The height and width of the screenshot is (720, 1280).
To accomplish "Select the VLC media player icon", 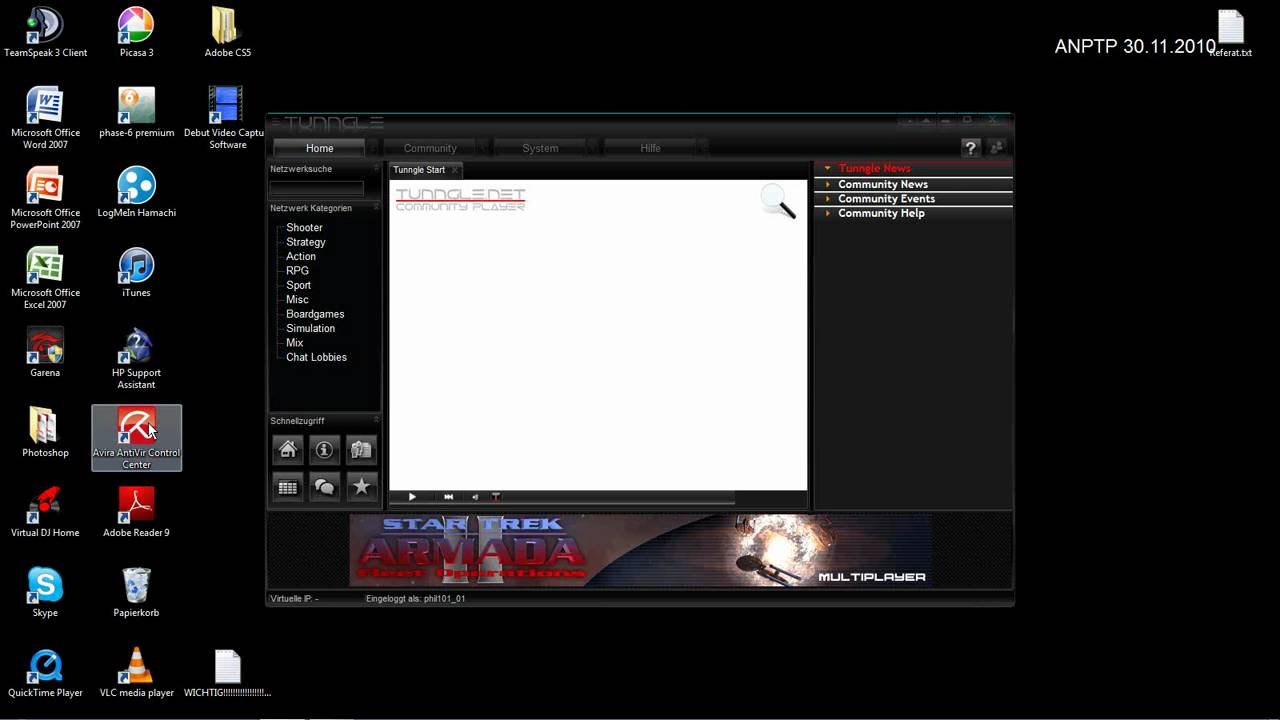I will tap(136, 672).
